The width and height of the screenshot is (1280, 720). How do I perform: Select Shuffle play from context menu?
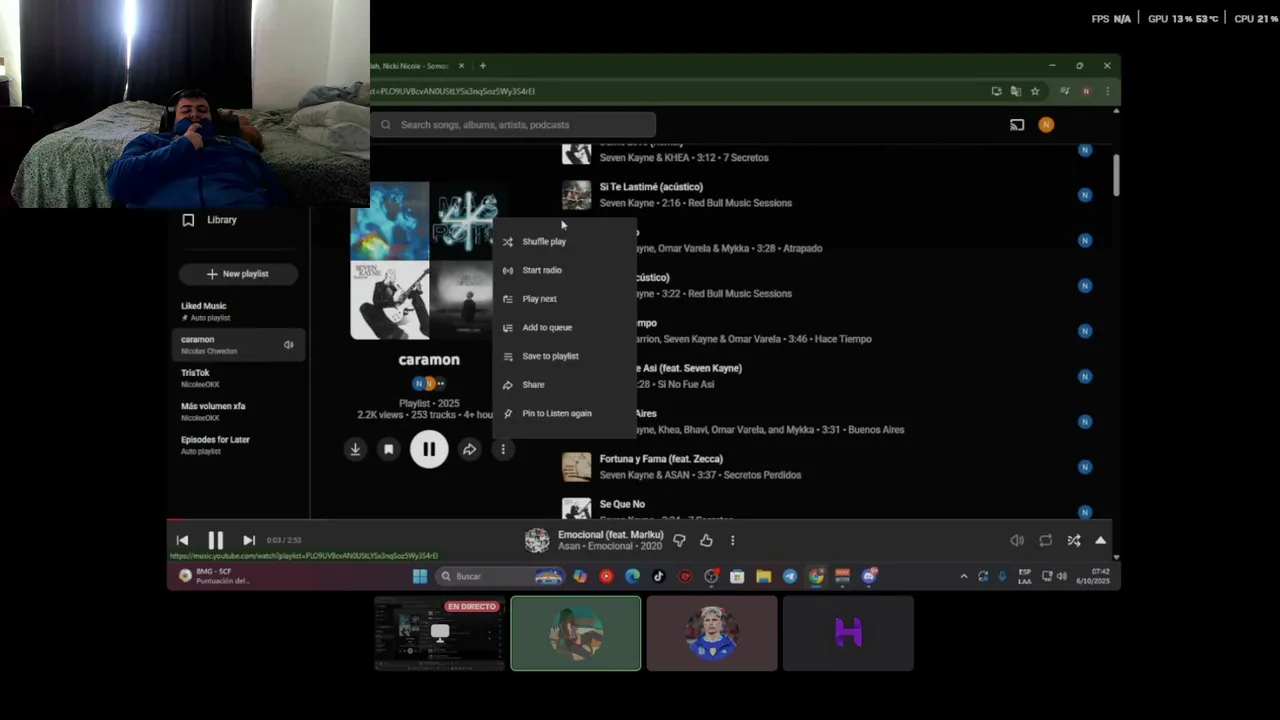pos(564,241)
